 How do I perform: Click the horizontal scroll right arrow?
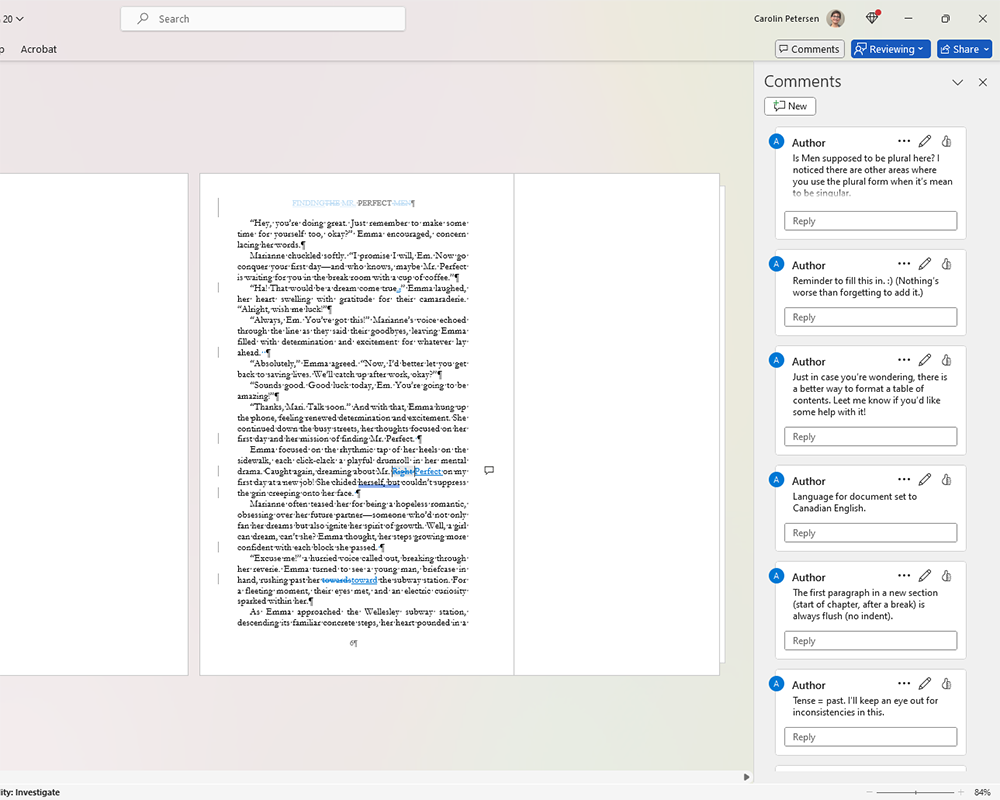[x=746, y=777]
